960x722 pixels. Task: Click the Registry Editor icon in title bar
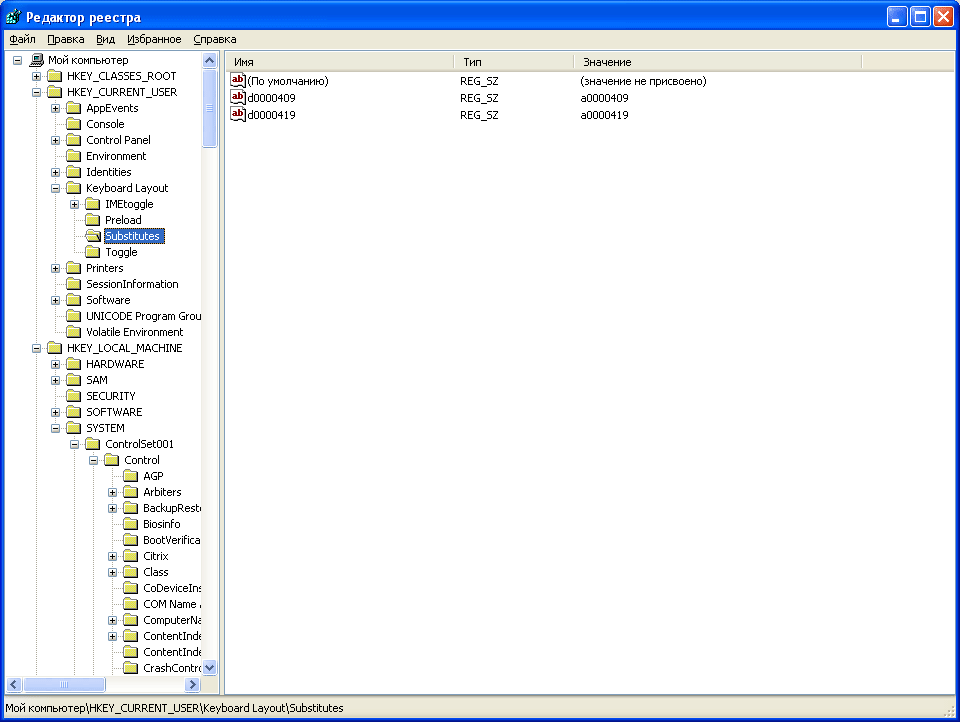pos(13,17)
